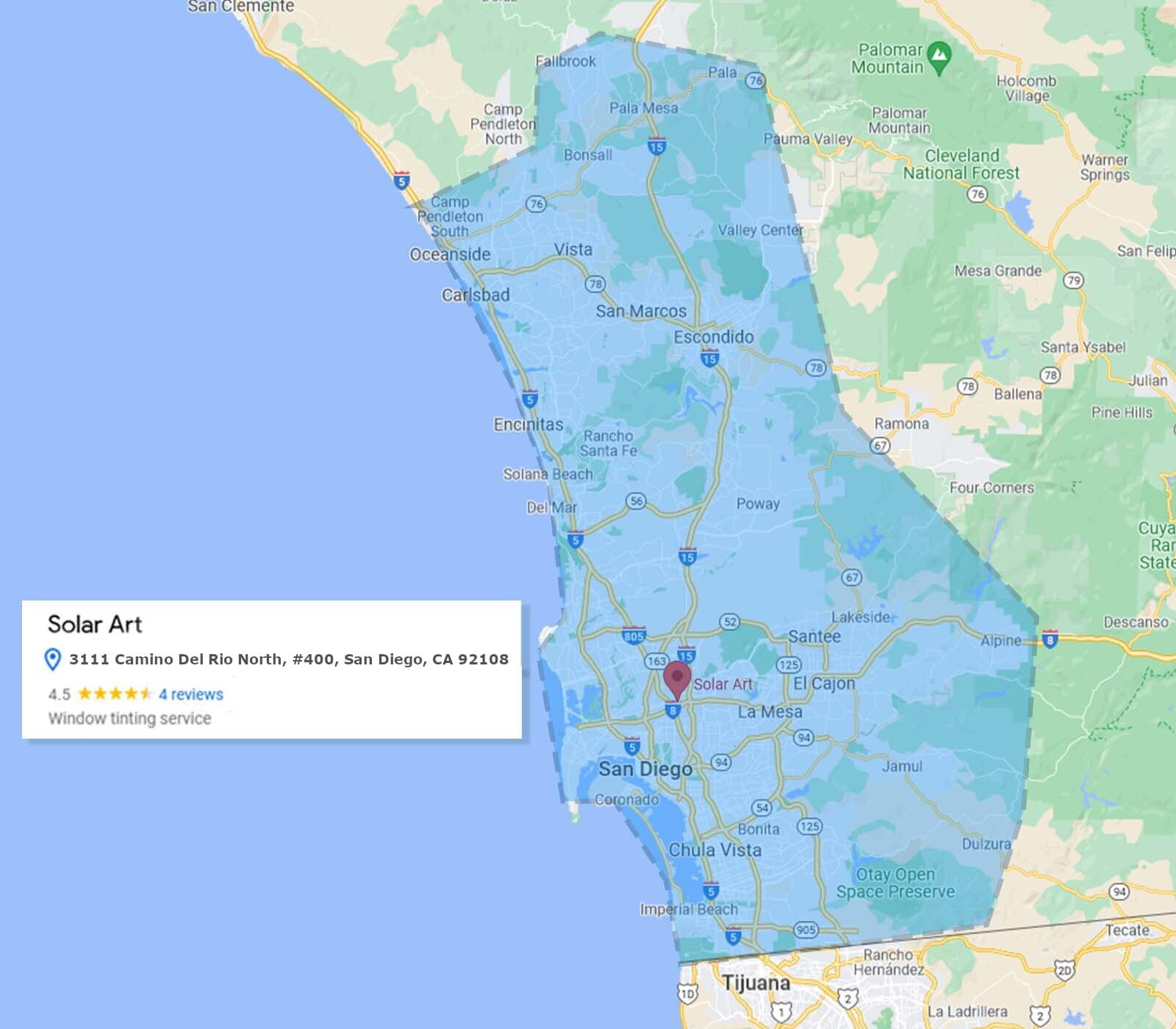Click the Otay Open Space Preserve label
This screenshot has width=1176, height=1029.
coord(894,883)
